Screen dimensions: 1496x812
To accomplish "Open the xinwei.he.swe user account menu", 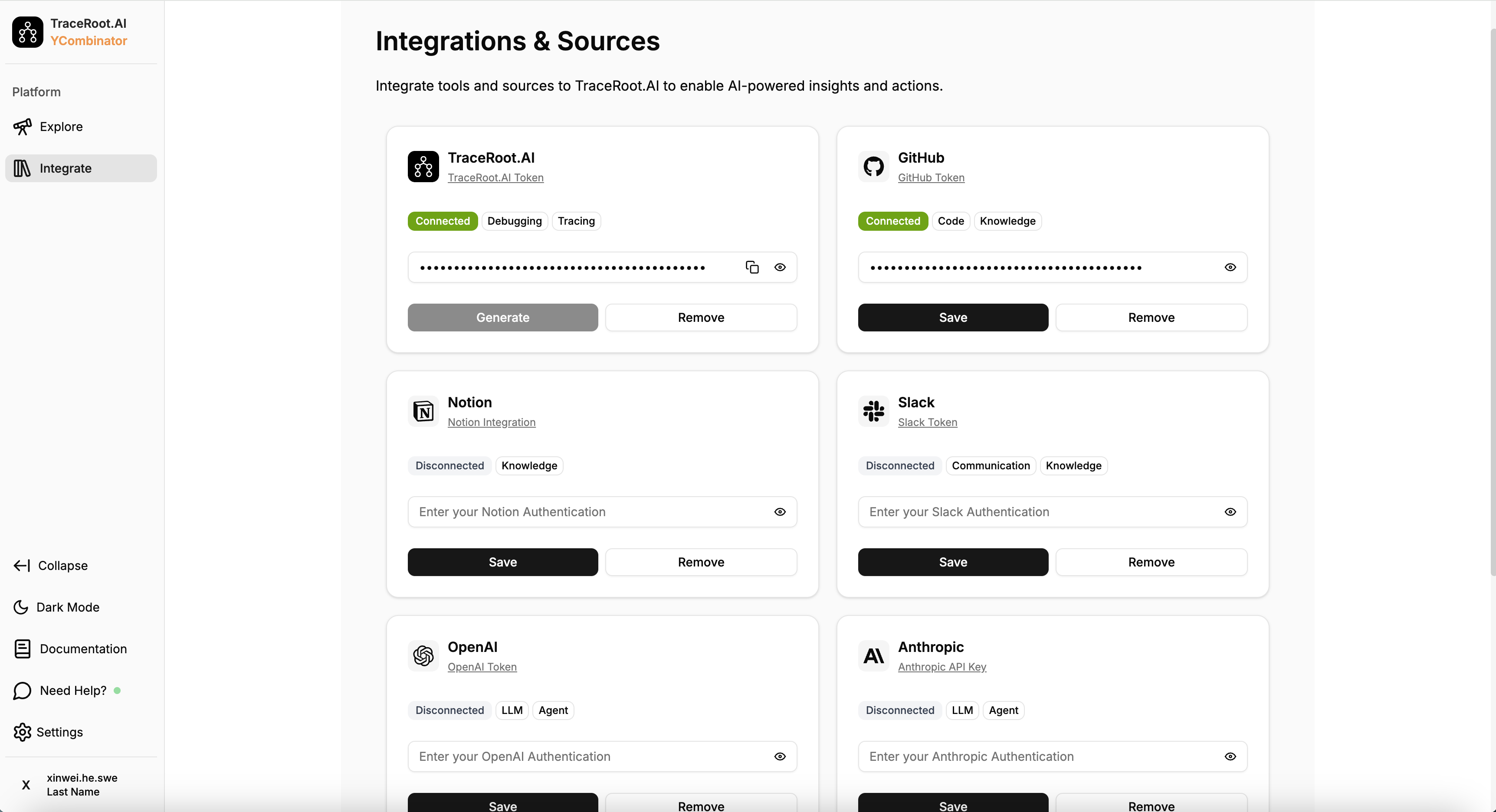I will tap(81, 785).
